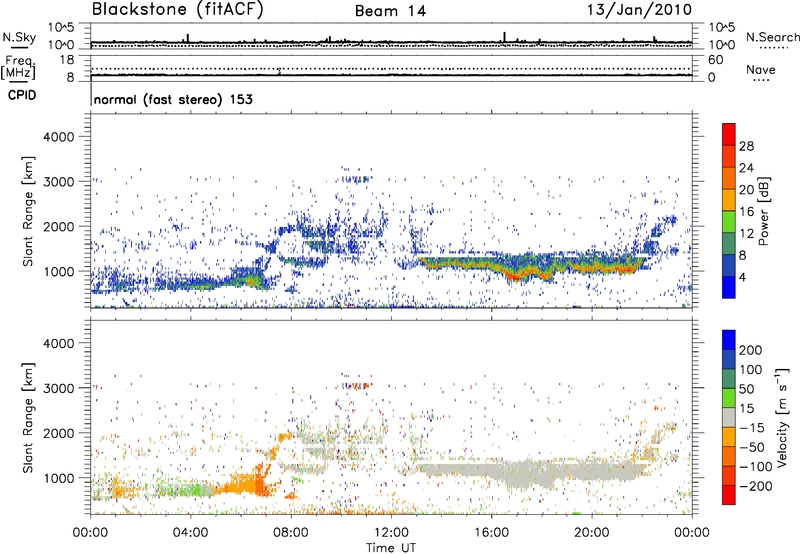The width and height of the screenshot is (800, 554).
Task: Click the 'Time UT' axis title
Action: click(391, 548)
